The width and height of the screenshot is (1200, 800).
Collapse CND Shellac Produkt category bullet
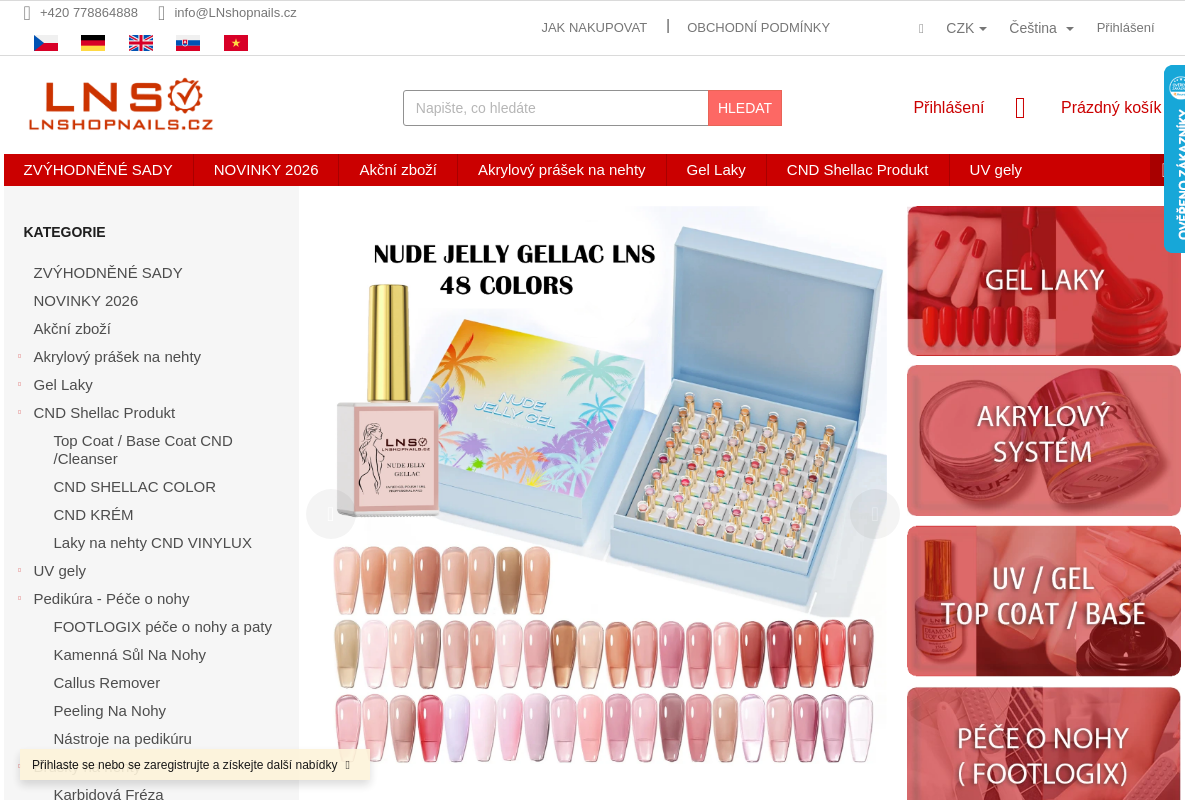point(20,412)
